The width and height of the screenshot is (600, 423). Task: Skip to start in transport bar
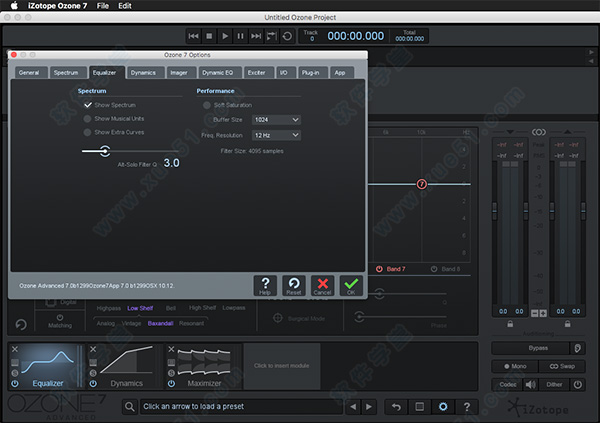[194, 36]
